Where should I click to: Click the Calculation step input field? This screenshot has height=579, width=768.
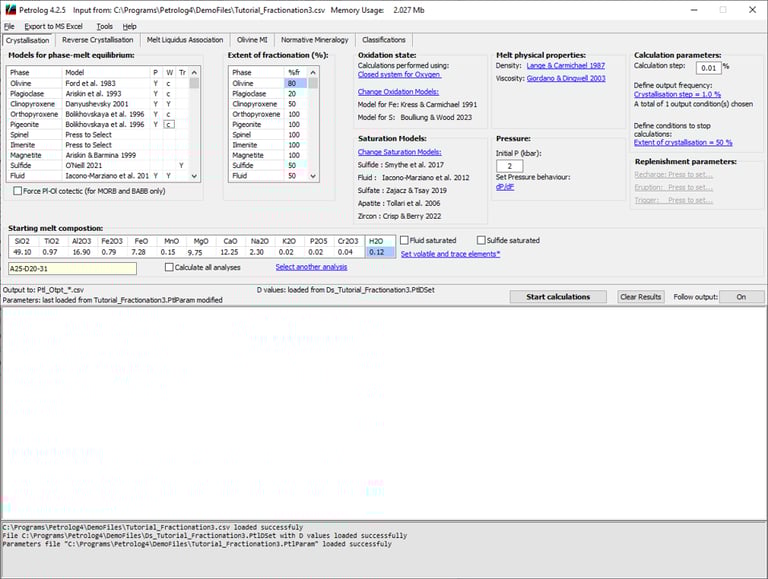[708, 68]
